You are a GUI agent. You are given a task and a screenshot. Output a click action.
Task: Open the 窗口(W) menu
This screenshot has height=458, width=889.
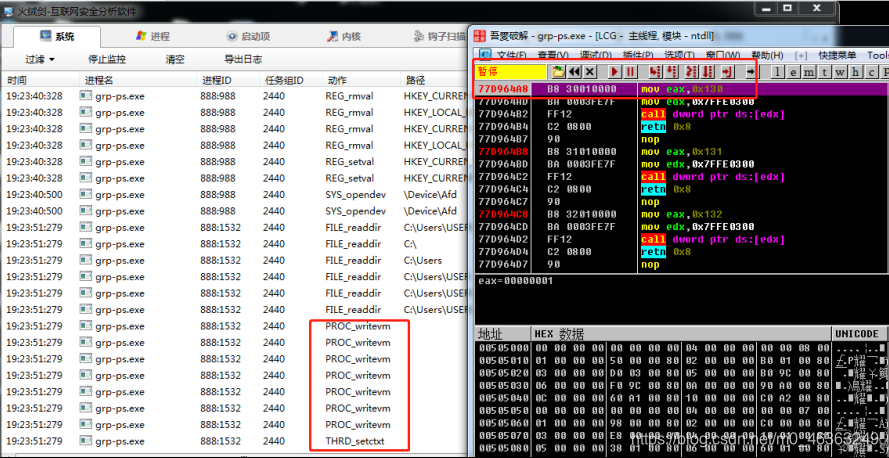pos(722,56)
